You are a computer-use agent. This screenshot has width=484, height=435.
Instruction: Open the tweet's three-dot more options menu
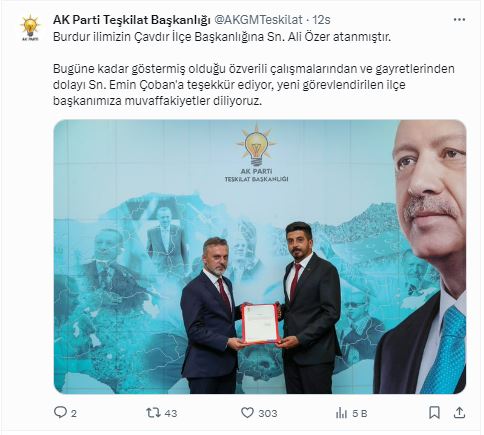click(x=459, y=20)
